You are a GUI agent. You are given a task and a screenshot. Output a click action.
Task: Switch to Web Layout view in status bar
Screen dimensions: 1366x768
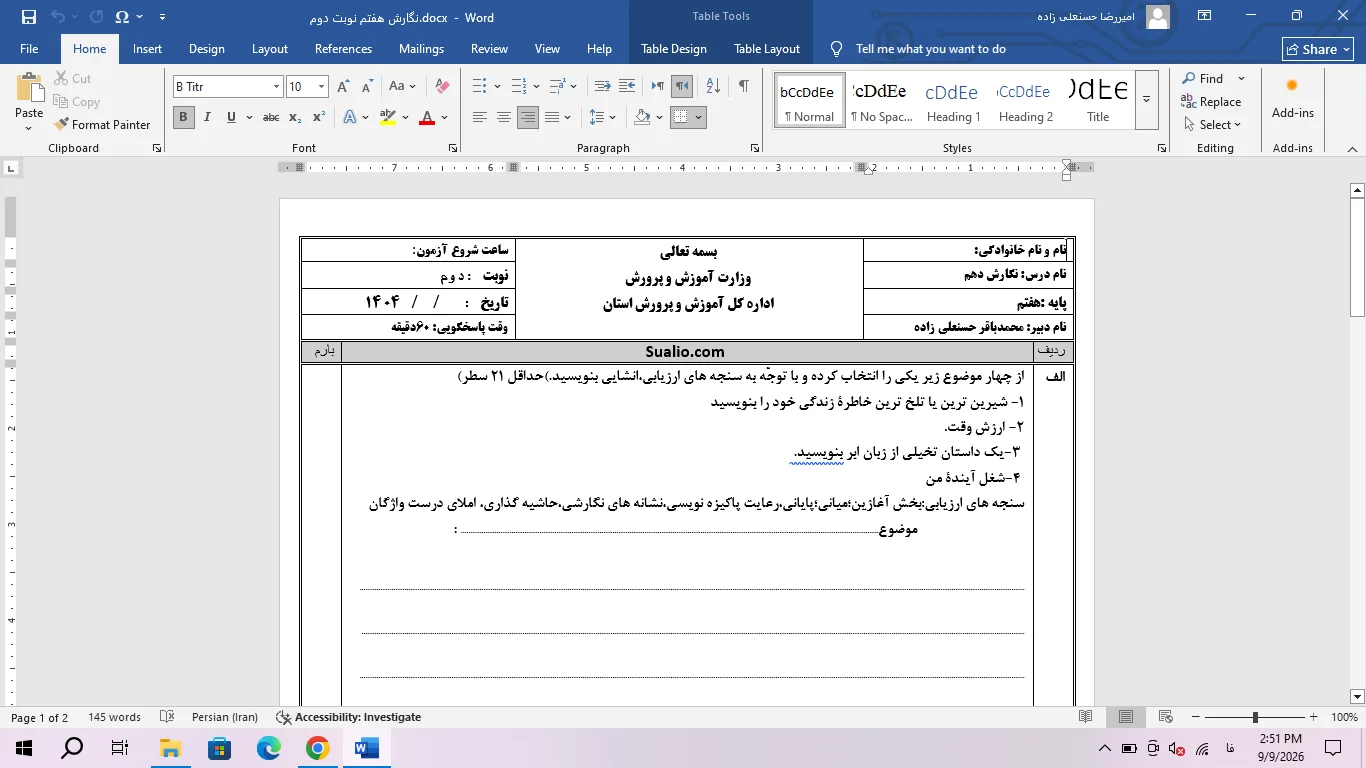point(1165,717)
